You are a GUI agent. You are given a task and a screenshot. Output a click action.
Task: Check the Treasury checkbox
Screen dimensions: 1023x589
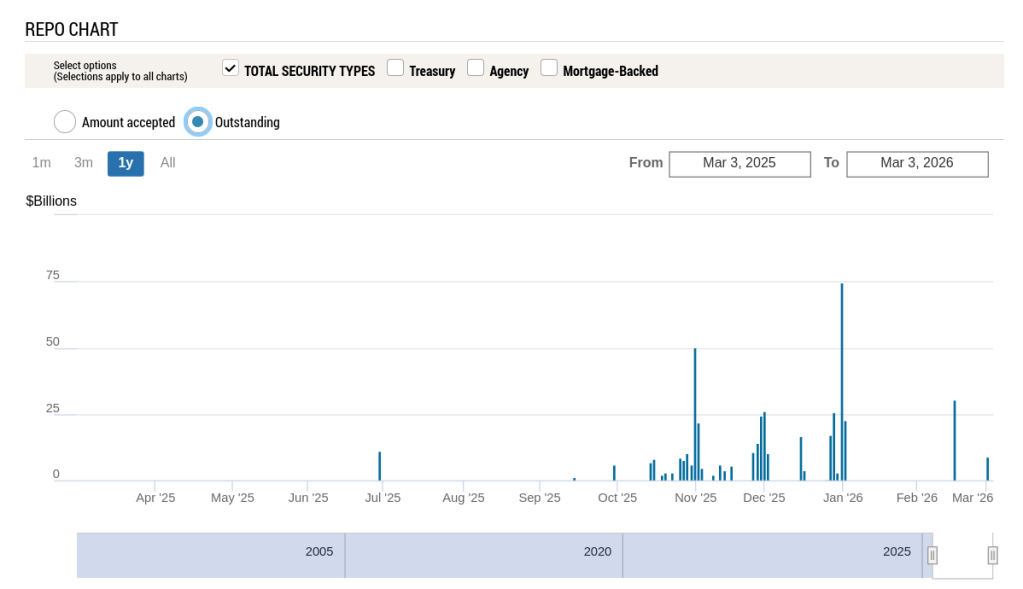(396, 68)
